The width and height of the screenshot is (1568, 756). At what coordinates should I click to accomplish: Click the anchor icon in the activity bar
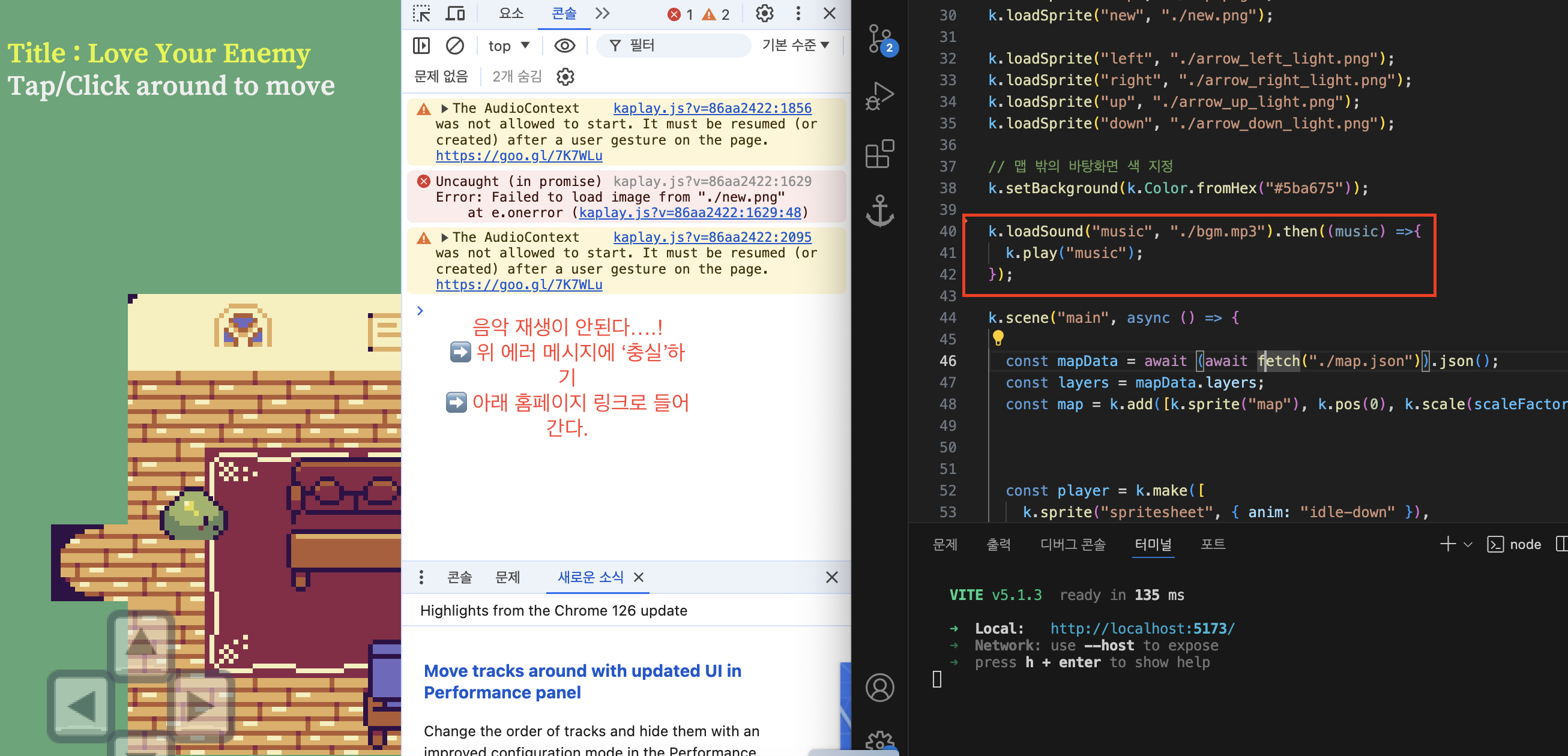pos(880,211)
